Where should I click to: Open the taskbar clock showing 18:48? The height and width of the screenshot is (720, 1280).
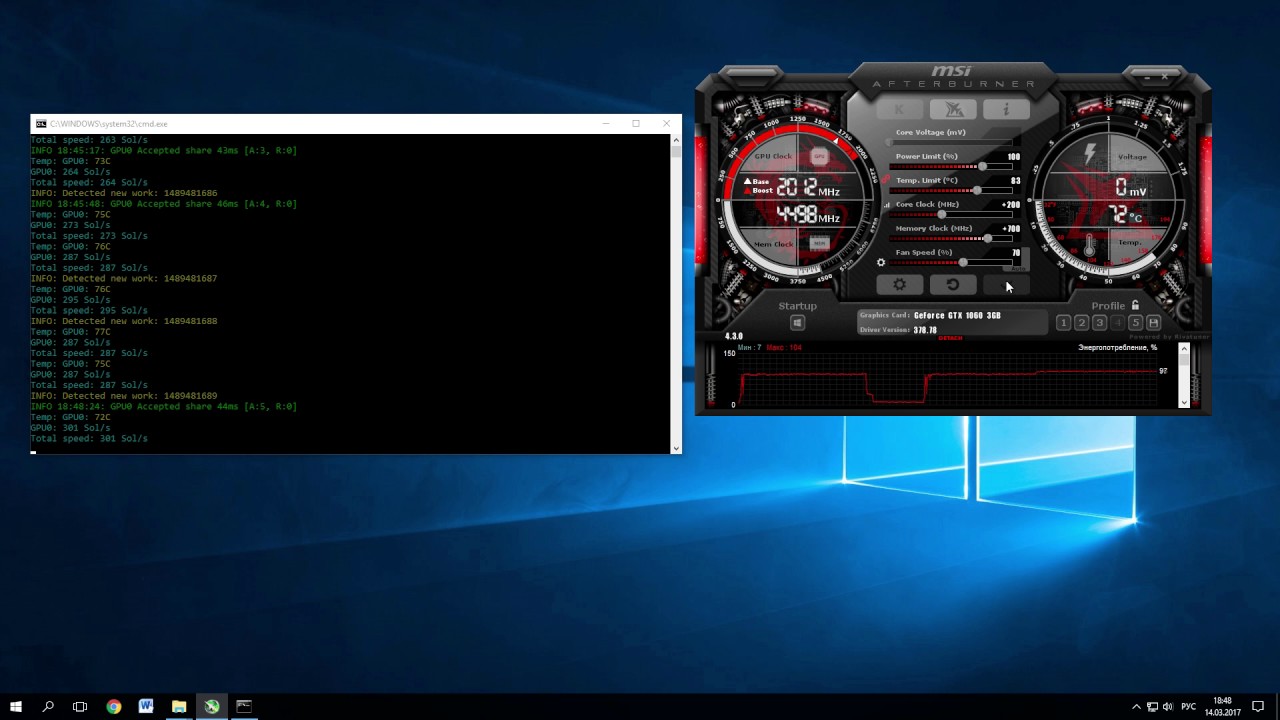pos(1222,707)
